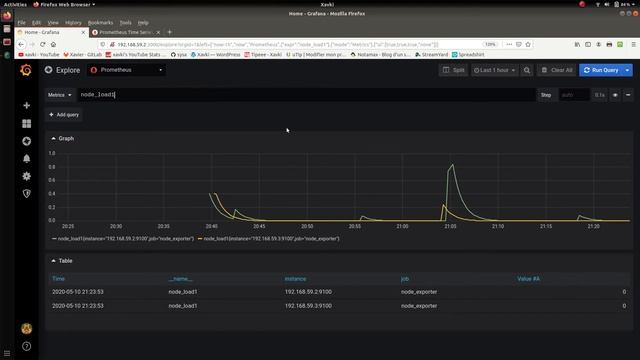Open page actions three-dot menu
Viewport: 640px width, 360px height.
point(509,44)
